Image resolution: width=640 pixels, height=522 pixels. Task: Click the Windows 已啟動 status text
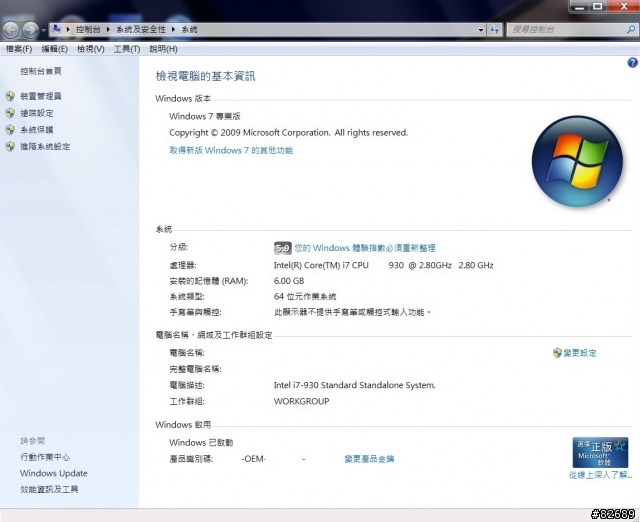201,442
